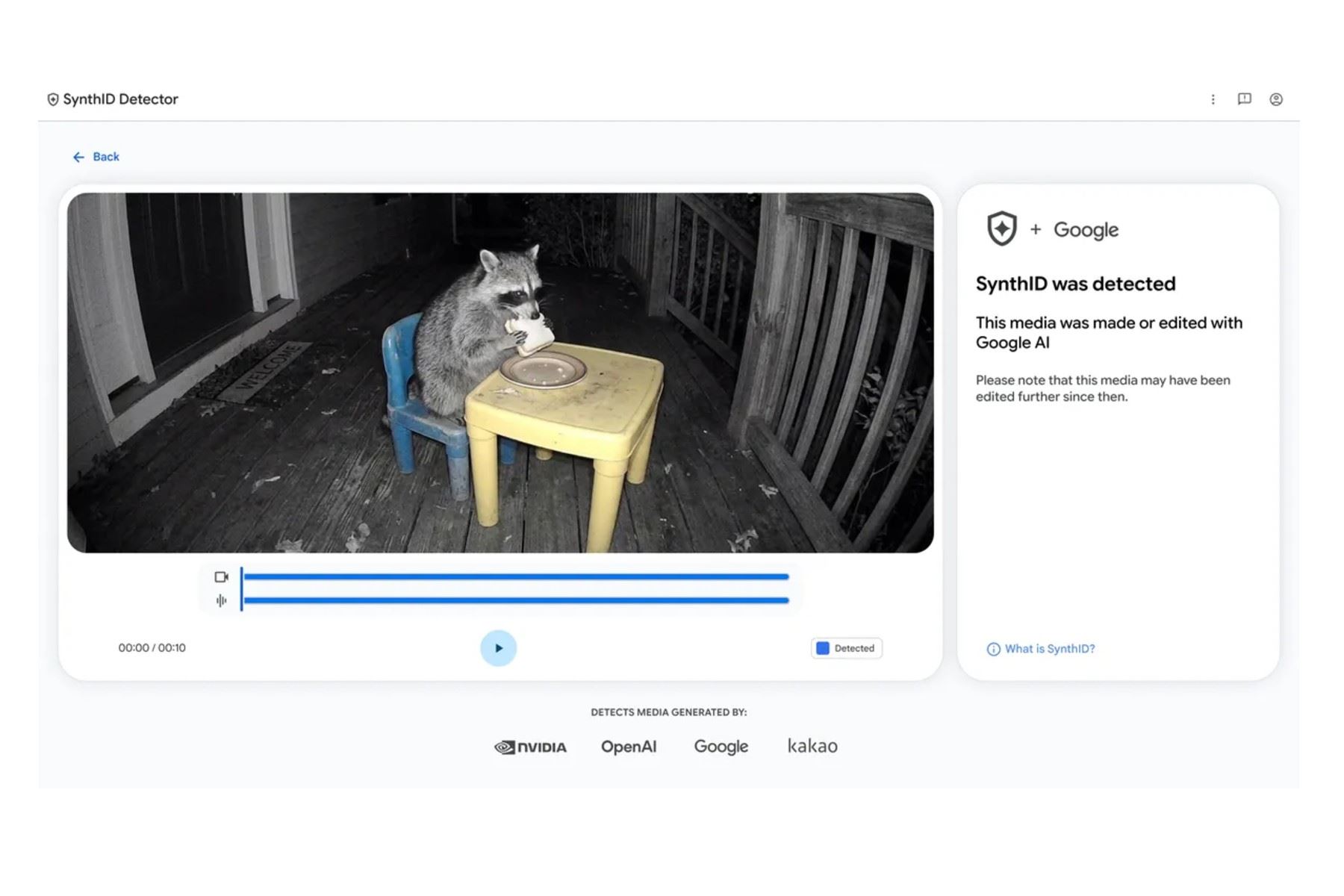The width and height of the screenshot is (1344, 896).
Task: Open the account profile icon
Action: [x=1276, y=99]
